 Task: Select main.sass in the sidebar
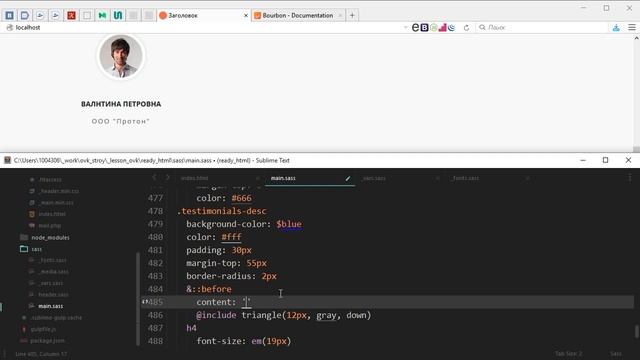tap(51, 306)
